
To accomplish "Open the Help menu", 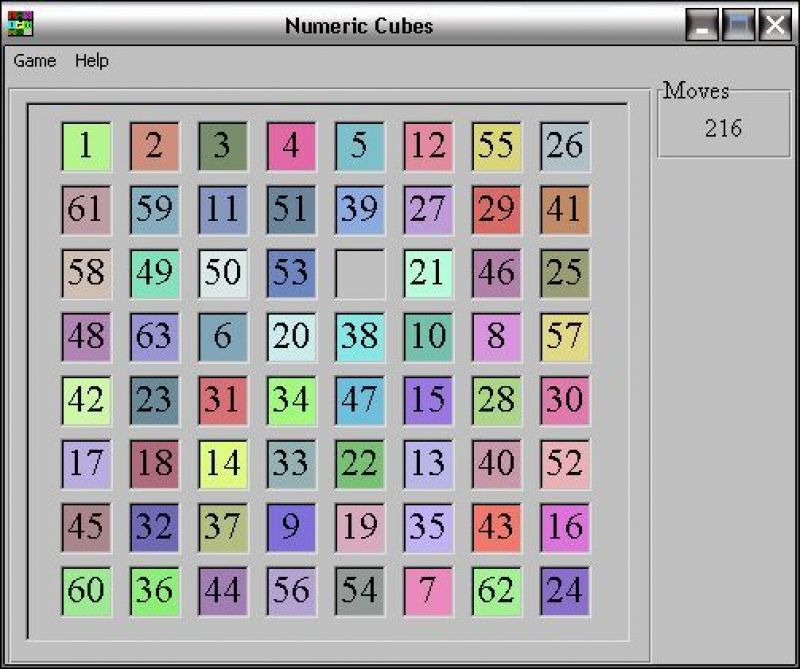I will (x=92, y=61).
